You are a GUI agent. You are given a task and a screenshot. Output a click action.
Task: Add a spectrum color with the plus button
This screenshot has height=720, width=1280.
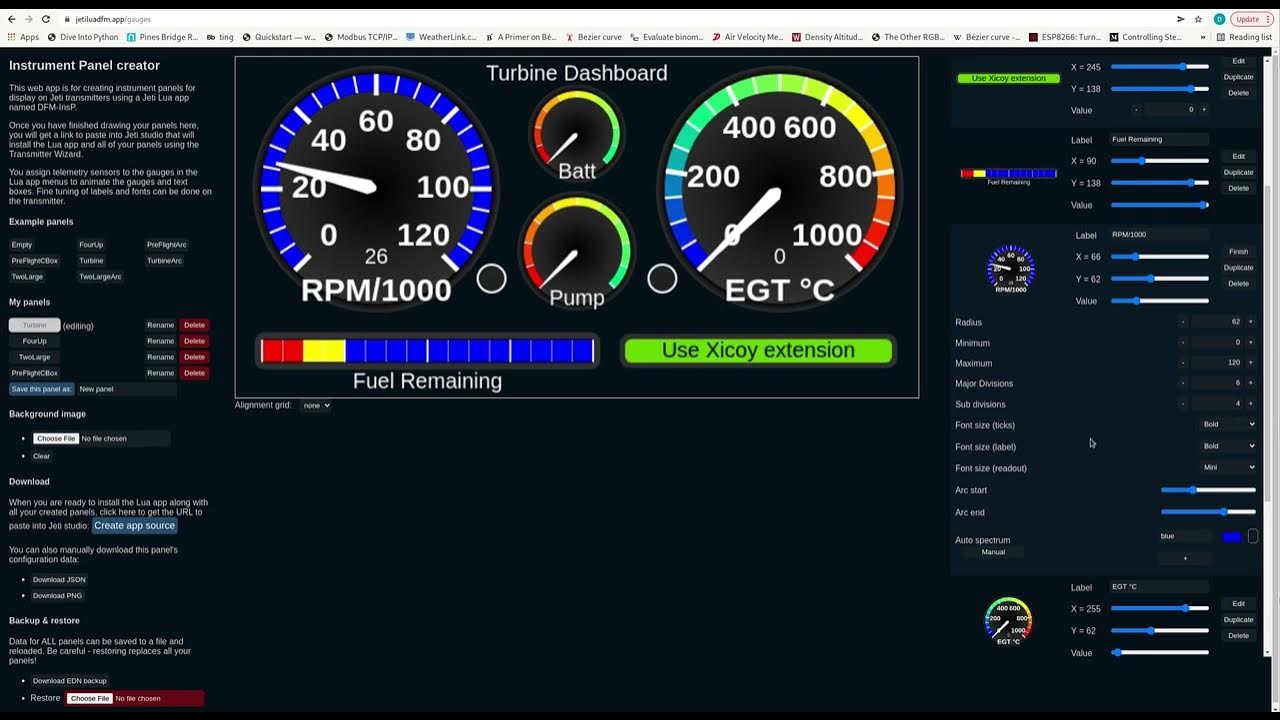click(1185, 558)
